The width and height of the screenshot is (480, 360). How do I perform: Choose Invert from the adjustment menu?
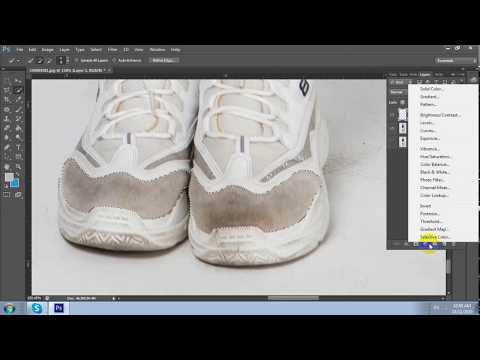click(426, 206)
